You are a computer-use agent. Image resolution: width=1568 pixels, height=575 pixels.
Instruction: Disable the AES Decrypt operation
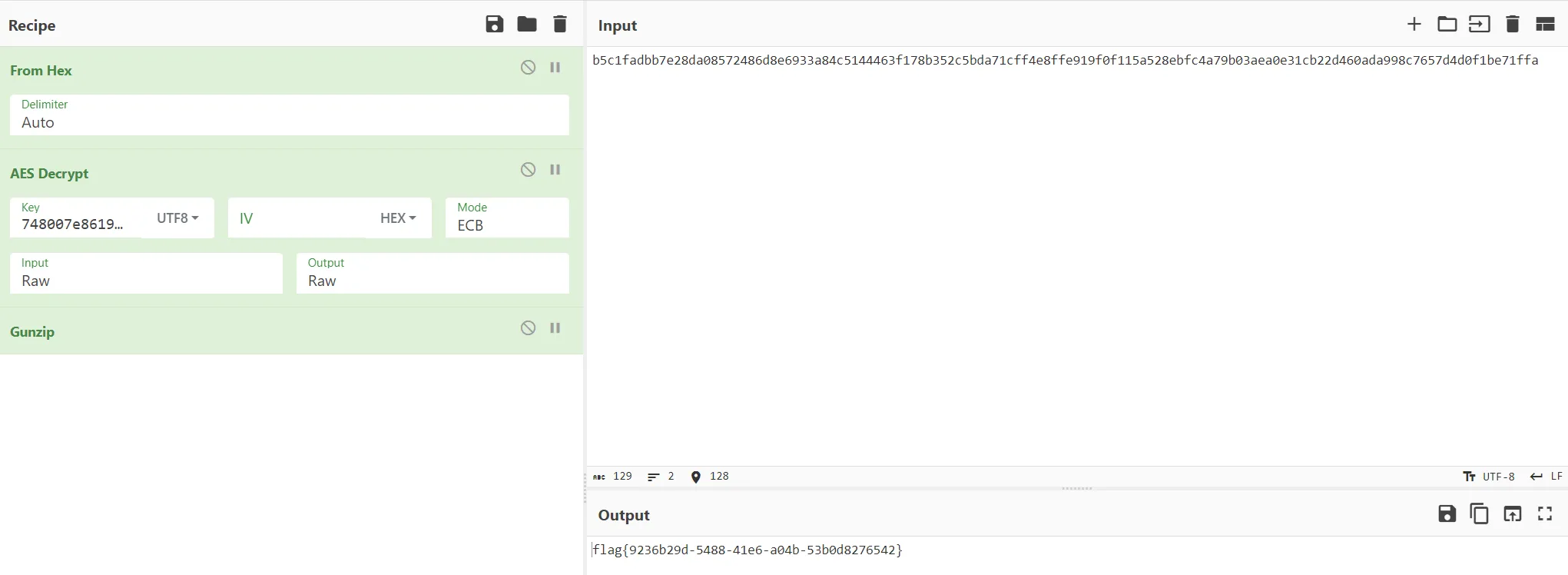pos(528,170)
